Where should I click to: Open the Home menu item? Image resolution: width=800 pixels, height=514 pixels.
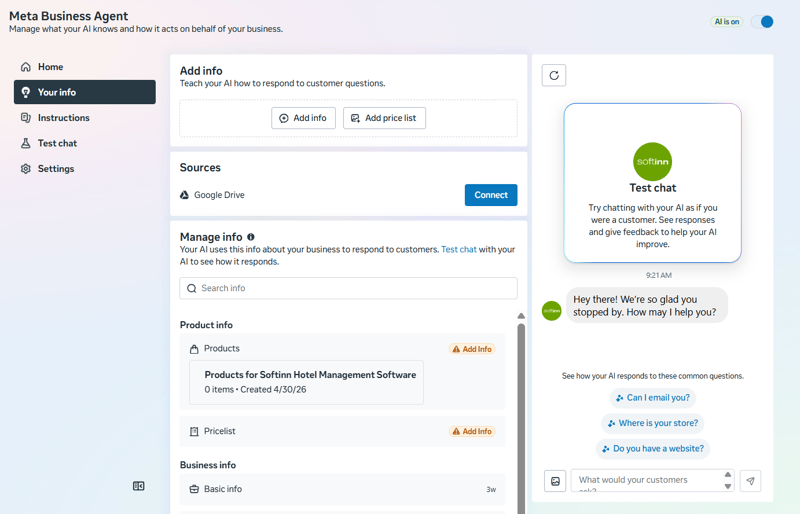coord(85,67)
